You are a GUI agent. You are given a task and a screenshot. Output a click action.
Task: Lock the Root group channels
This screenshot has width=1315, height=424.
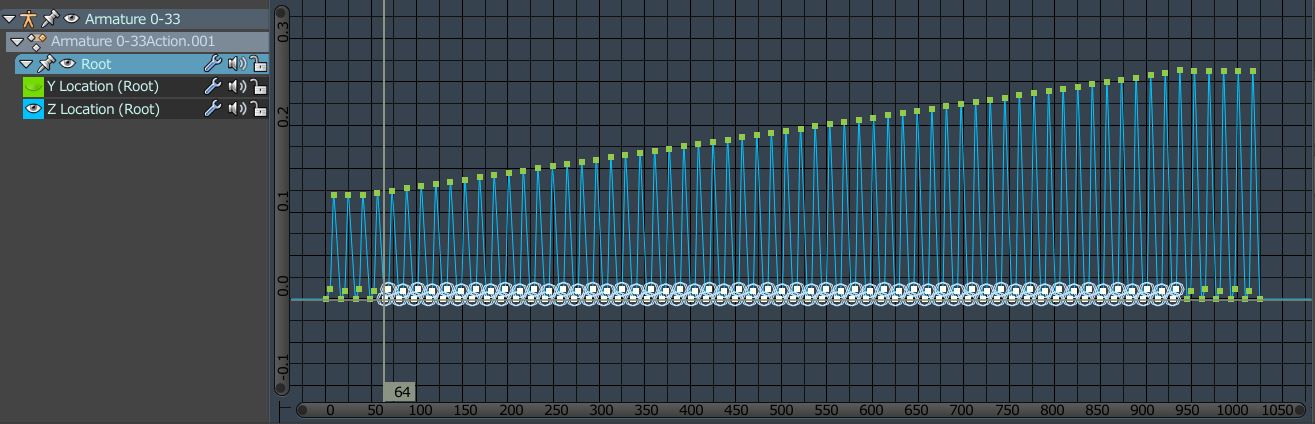(x=258, y=64)
